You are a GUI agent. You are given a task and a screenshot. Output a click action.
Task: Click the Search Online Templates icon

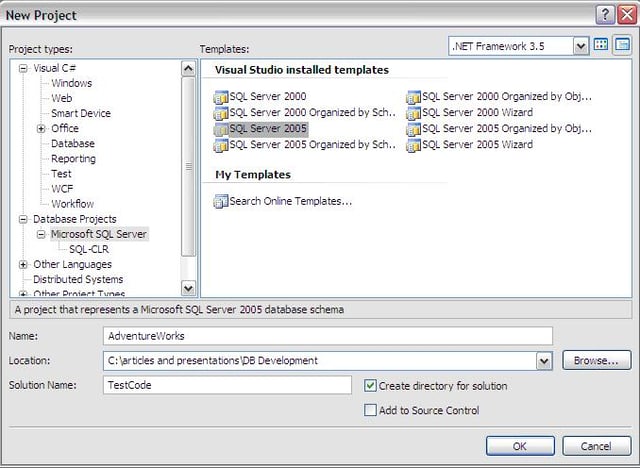[221, 201]
